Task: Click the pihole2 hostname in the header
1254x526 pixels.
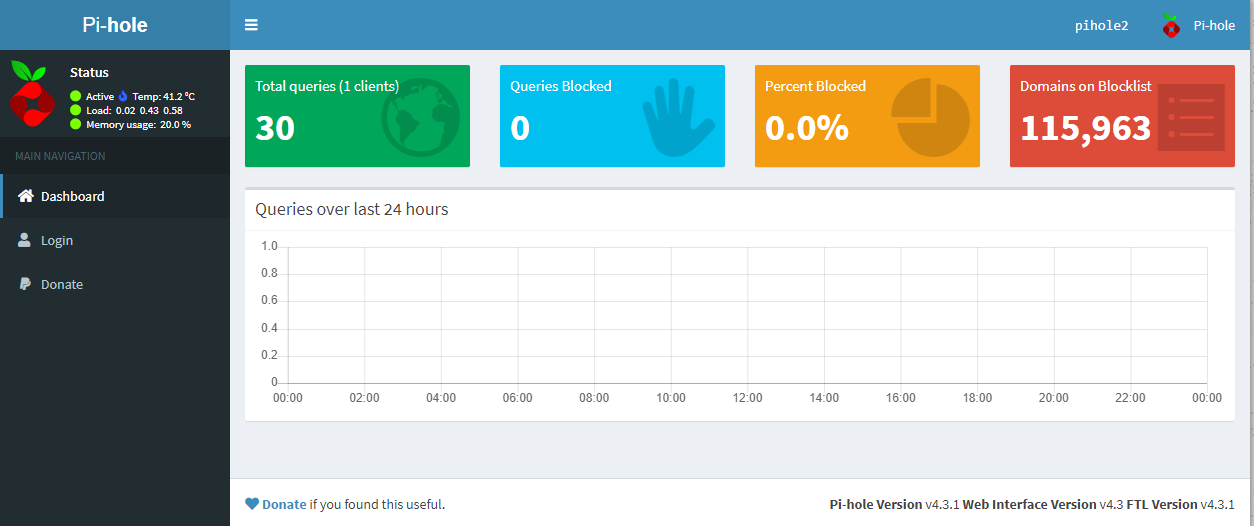Action: (x=1101, y=25)
